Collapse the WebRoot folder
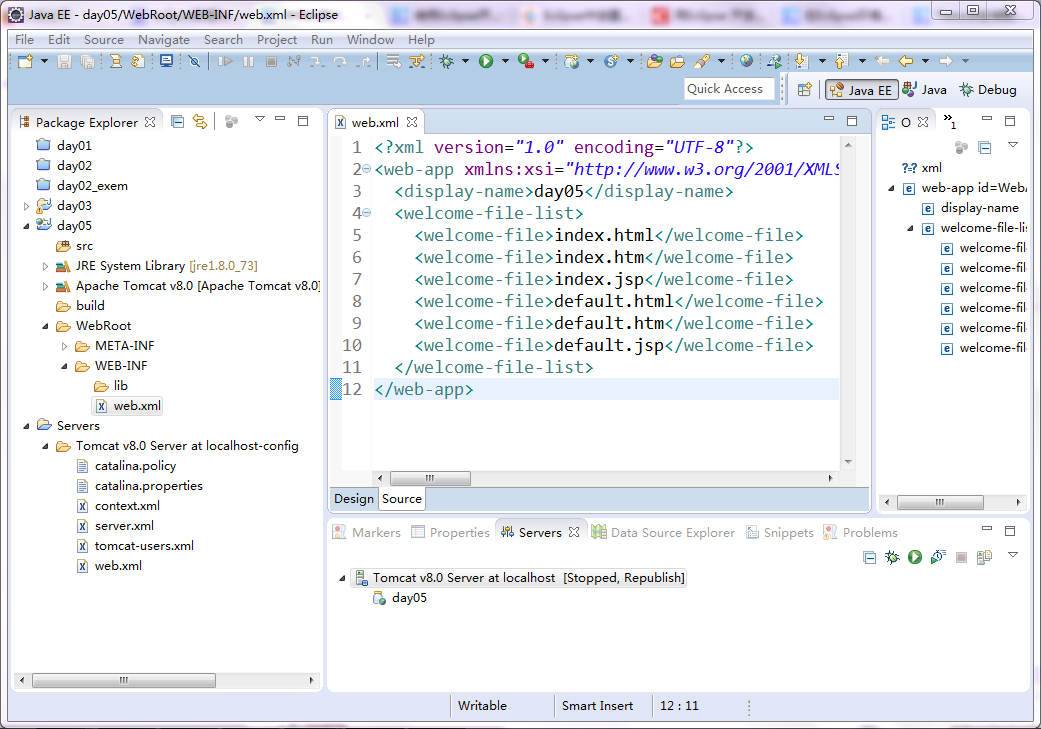The width and height of the screenshot is (1041, 729). tap(45, 326)
